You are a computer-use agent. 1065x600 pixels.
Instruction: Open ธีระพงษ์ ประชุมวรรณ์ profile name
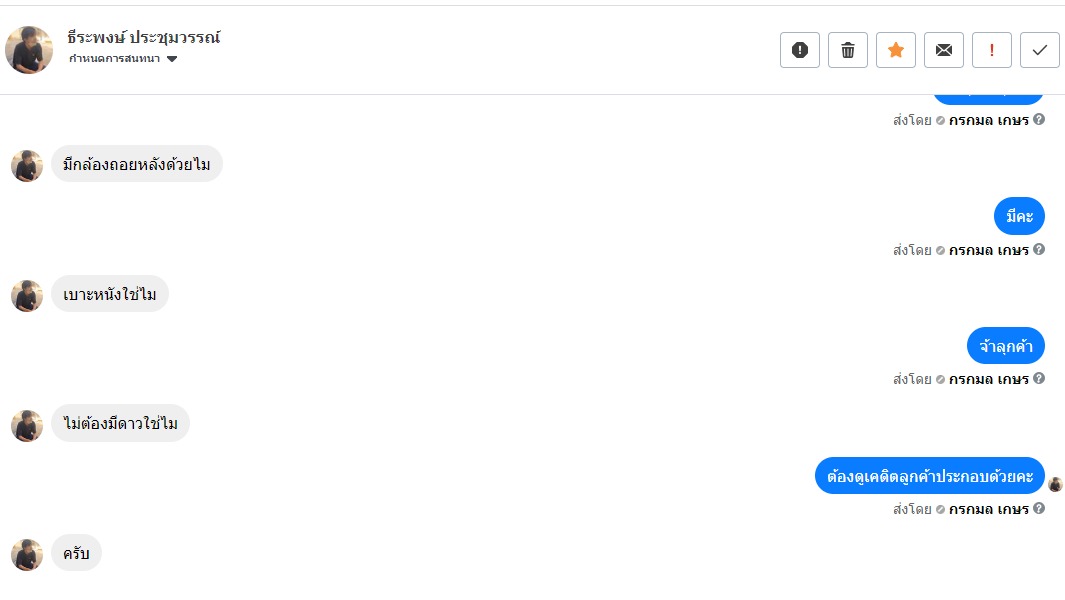pos(144,38)
